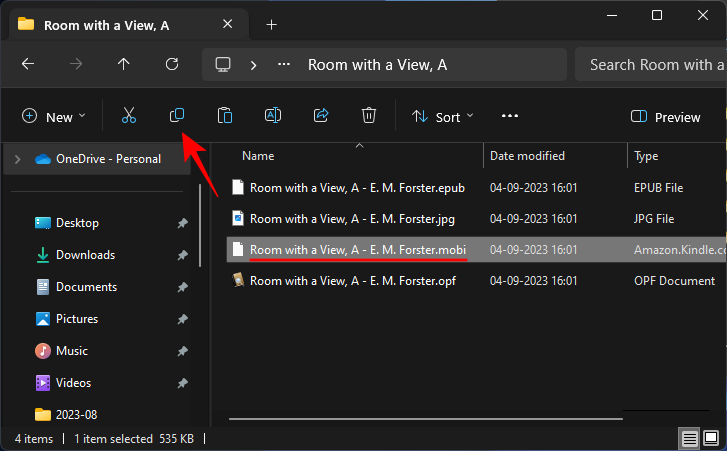Go up one folder level

[124, 64]
